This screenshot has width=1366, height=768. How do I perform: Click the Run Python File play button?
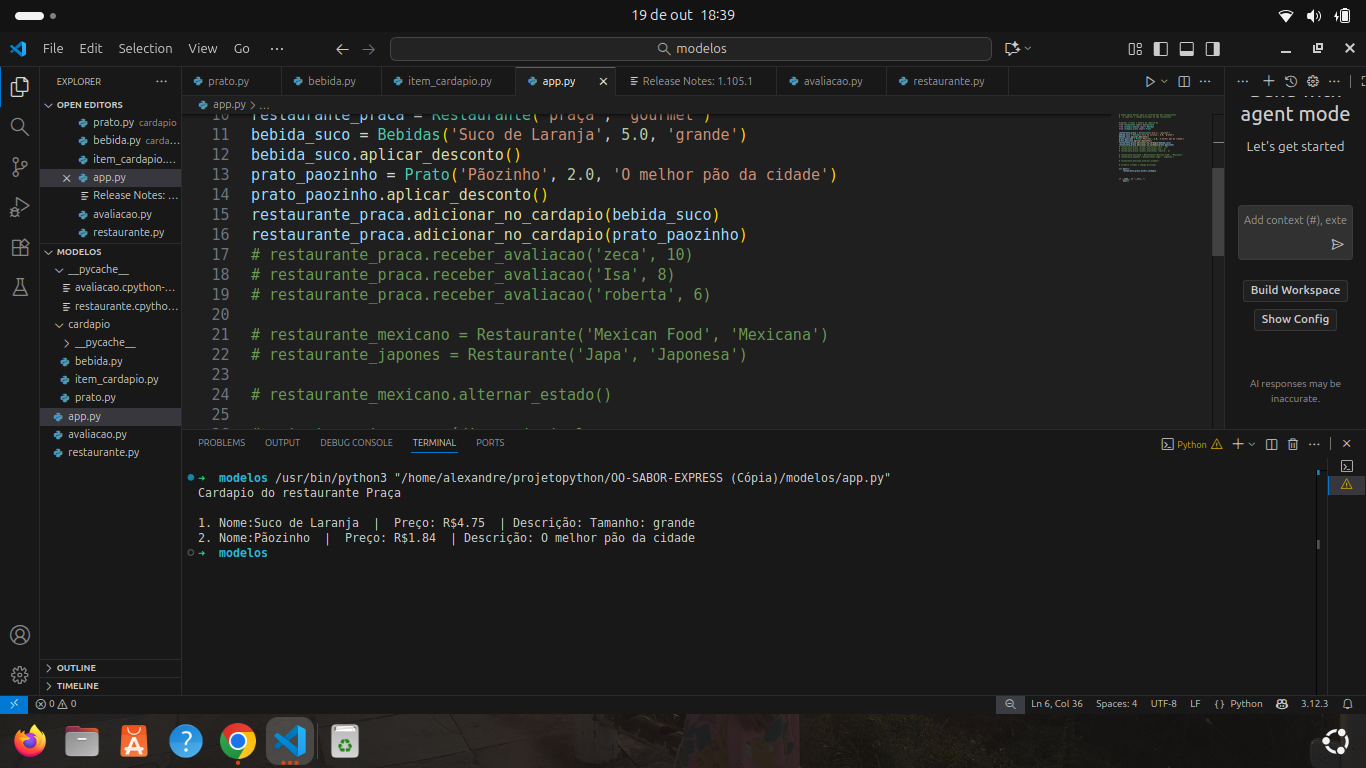(x=1150, y=81)
